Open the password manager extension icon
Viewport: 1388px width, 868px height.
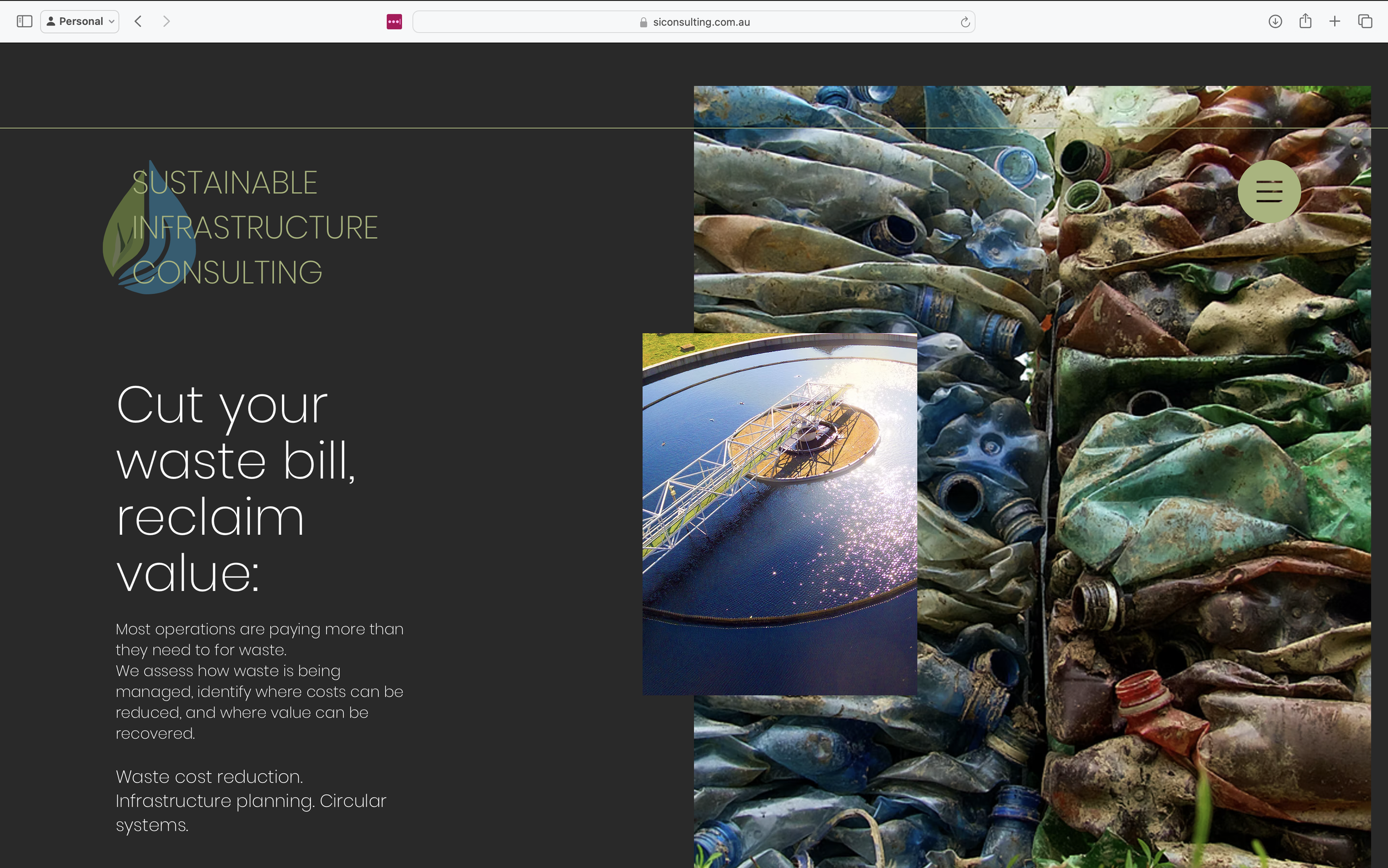[x=394, y=22]
